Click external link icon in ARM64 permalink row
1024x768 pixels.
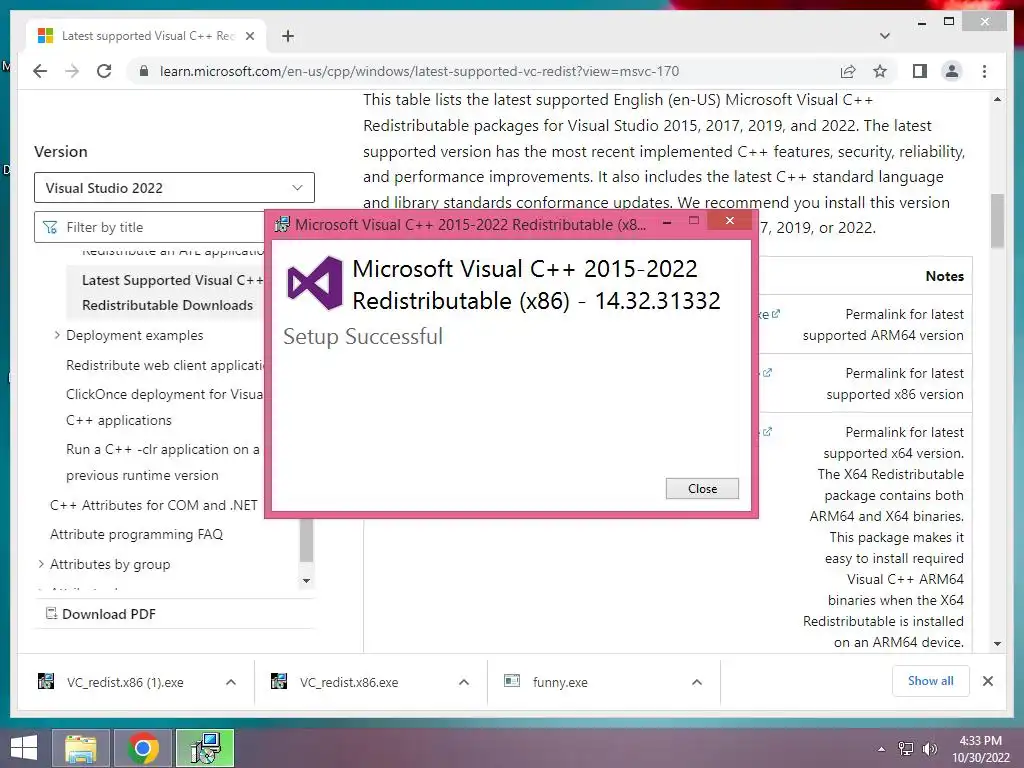click(x=776, y=314)
